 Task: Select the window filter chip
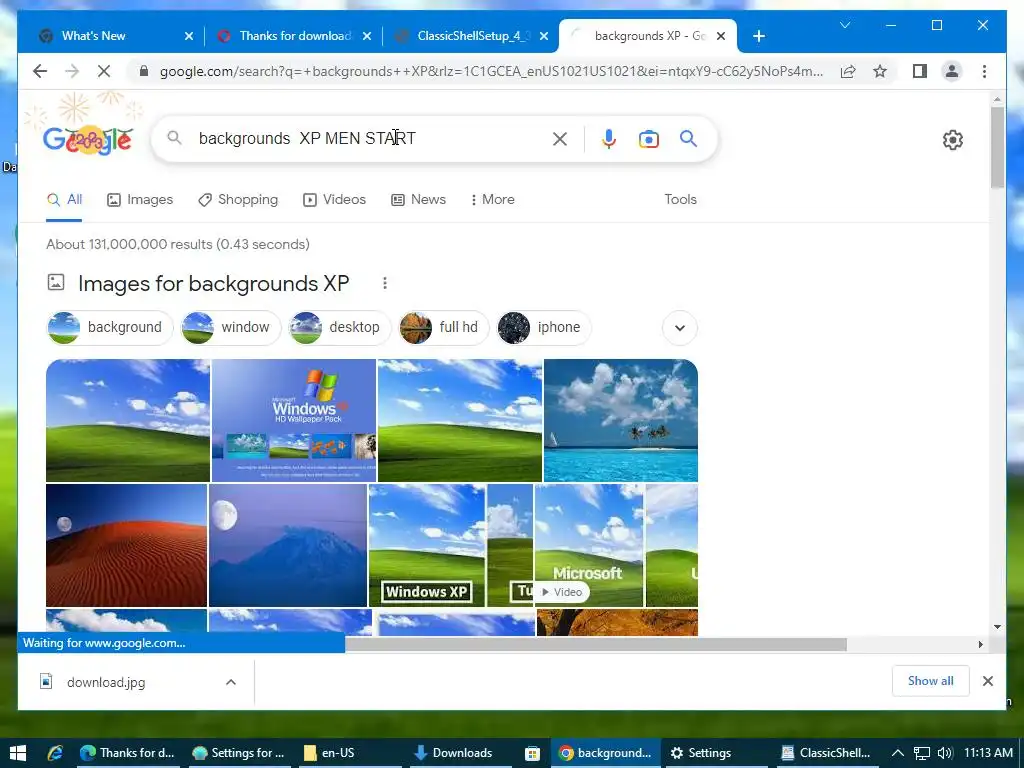pos(231,327)
